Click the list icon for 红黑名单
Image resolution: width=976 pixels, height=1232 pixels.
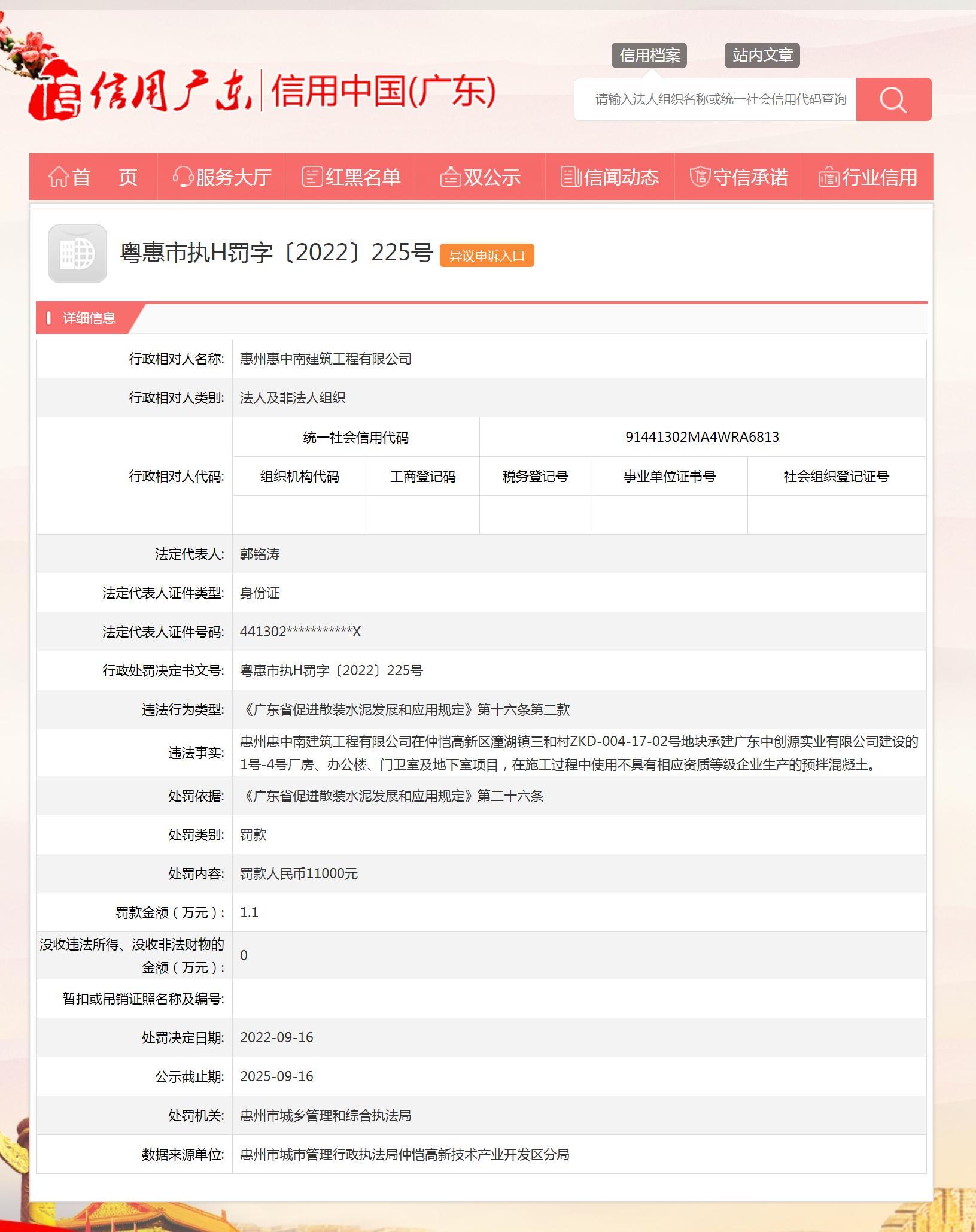click(312, 177)
